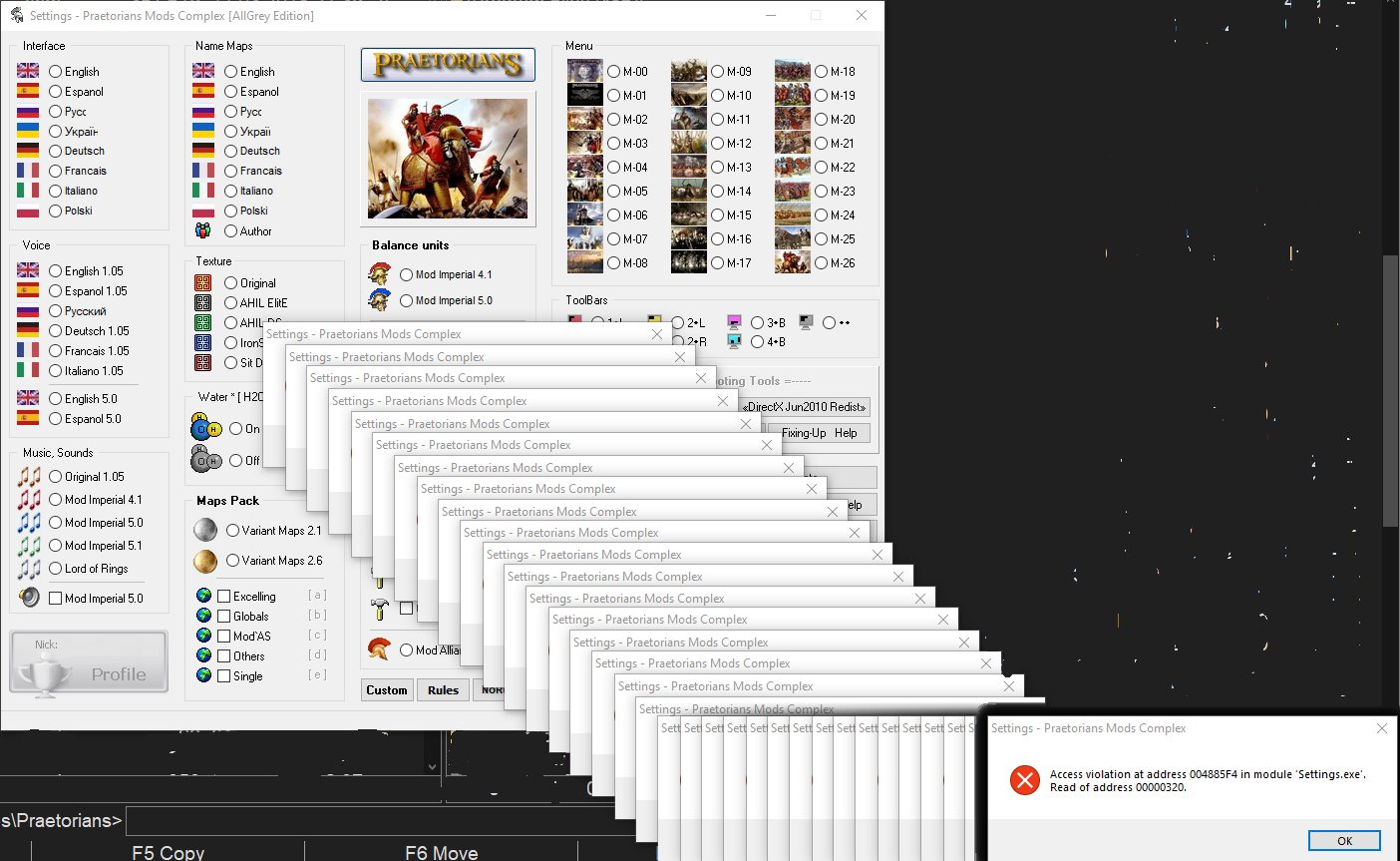Select the 3•B toolbar layout
This screenshot has width=1400, height=861.
click(x=758, y=322)
